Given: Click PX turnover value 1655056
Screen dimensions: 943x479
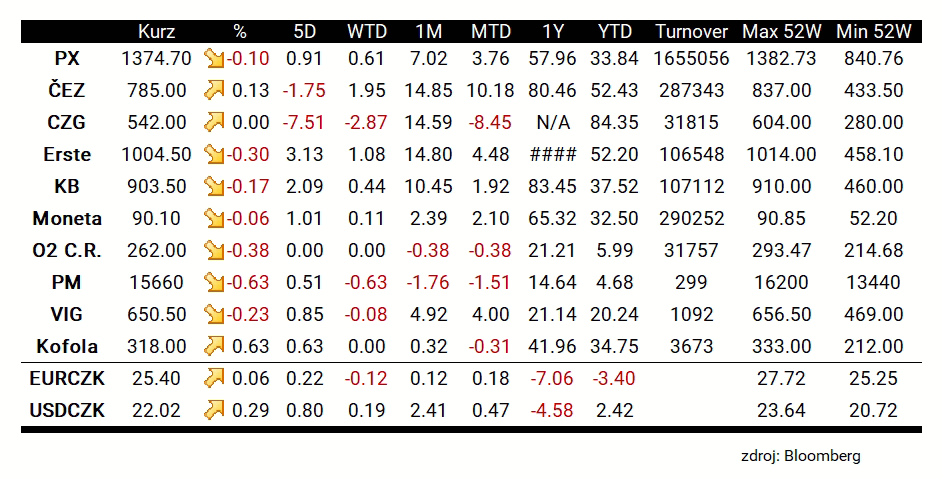Looking at the screenshot, I should (692, 58).
